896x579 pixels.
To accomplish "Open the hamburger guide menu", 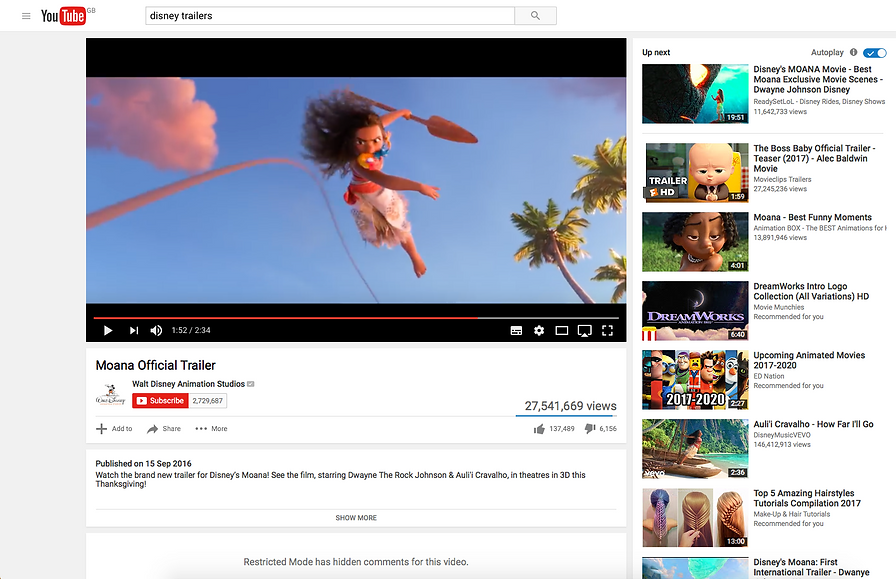I will (x=26, y=16).
